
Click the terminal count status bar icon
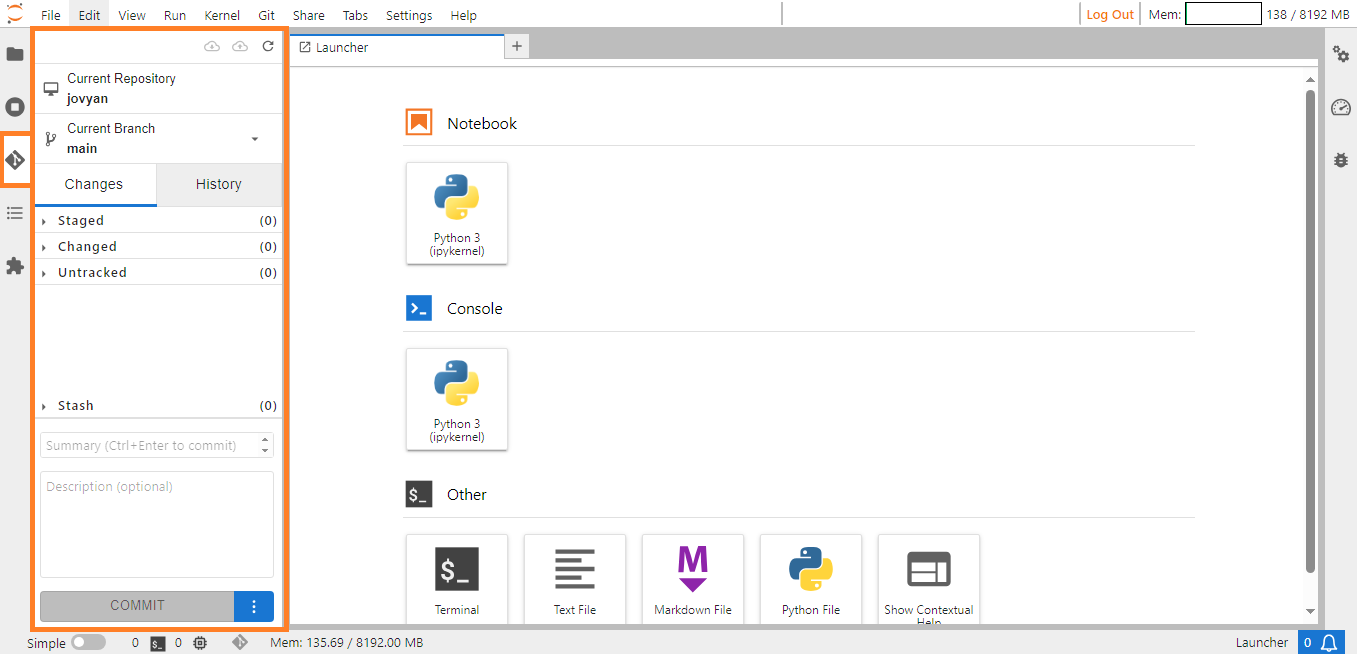[x=158, y=643]
